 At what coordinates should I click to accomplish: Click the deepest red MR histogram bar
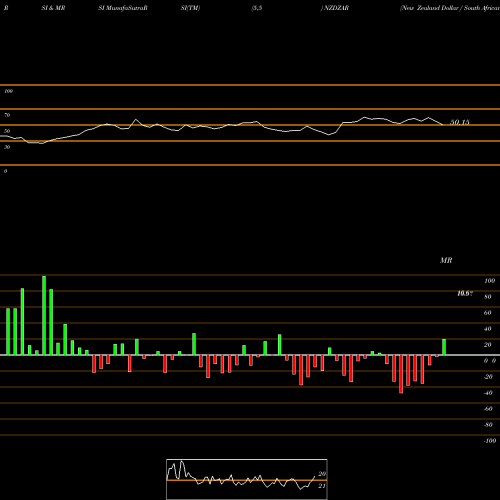(x=401, y=374)
